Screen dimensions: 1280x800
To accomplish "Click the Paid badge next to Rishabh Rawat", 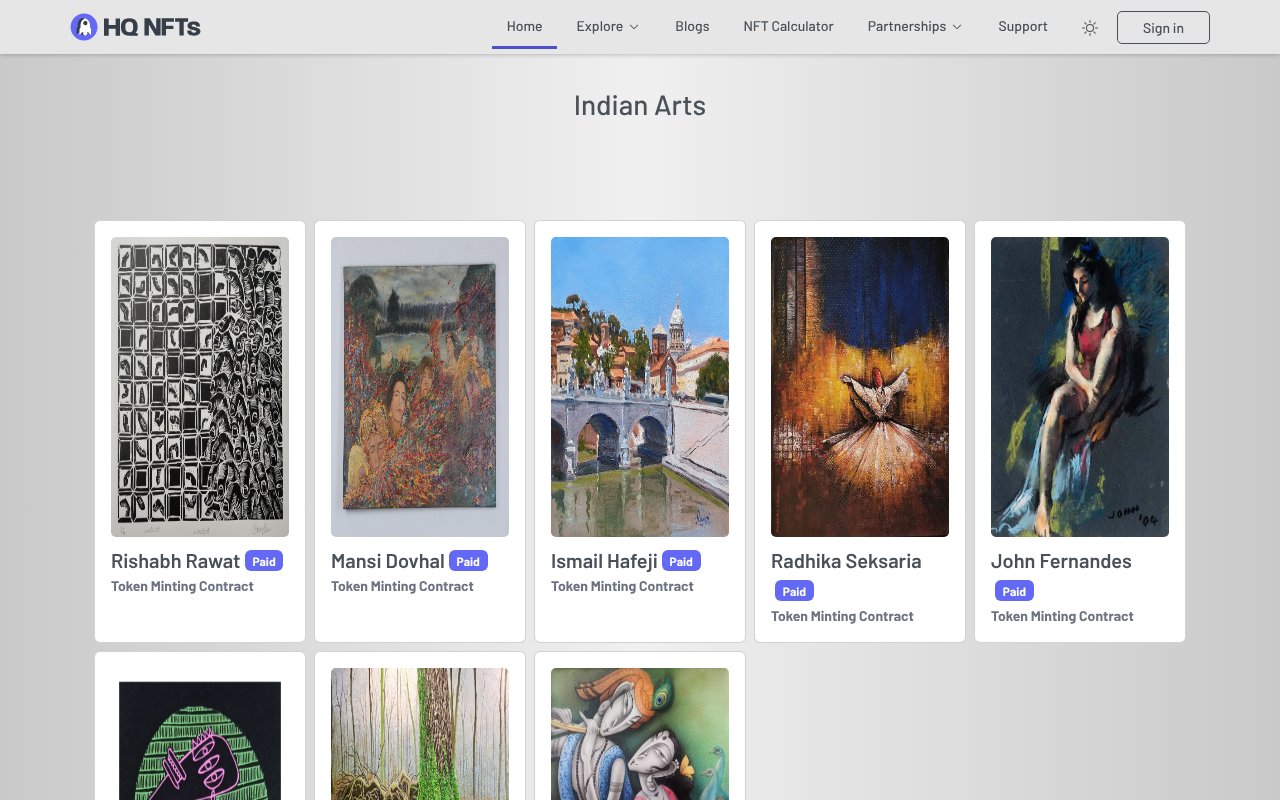I will click(264, 561).
